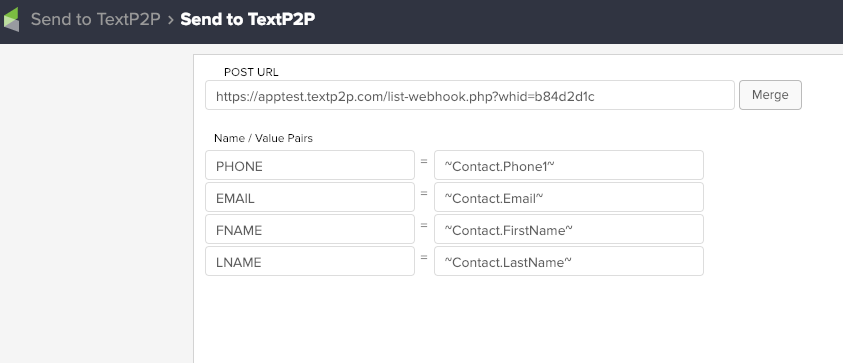The width and height of the screenshot is (843, 363).
Task: Edit the ~Contact.FirstName~ value field
Action: pos(569,229)
